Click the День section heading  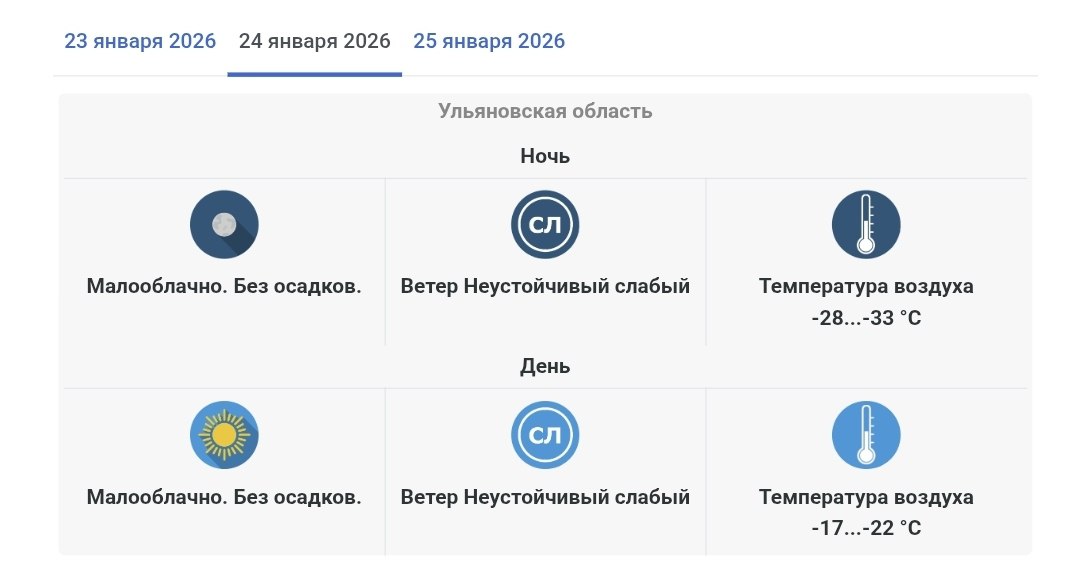pyautogui.click(x=545, y=366)
